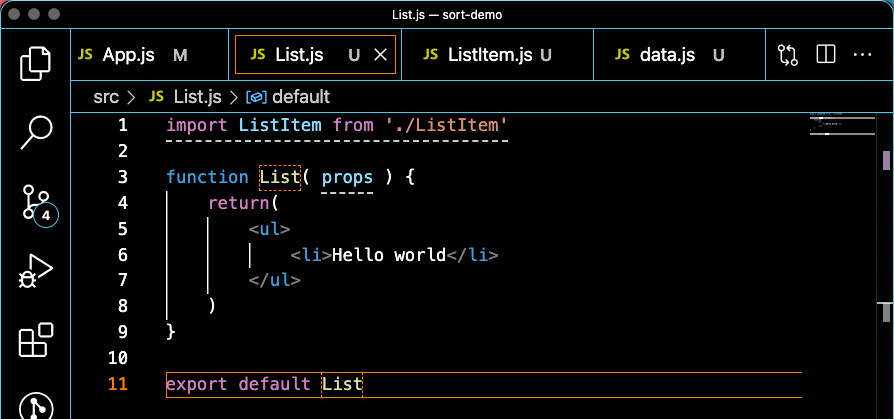This screenshot has height=419, width=894.
Task: Click the opening <ul> tag on line 5
Action: 270,229
